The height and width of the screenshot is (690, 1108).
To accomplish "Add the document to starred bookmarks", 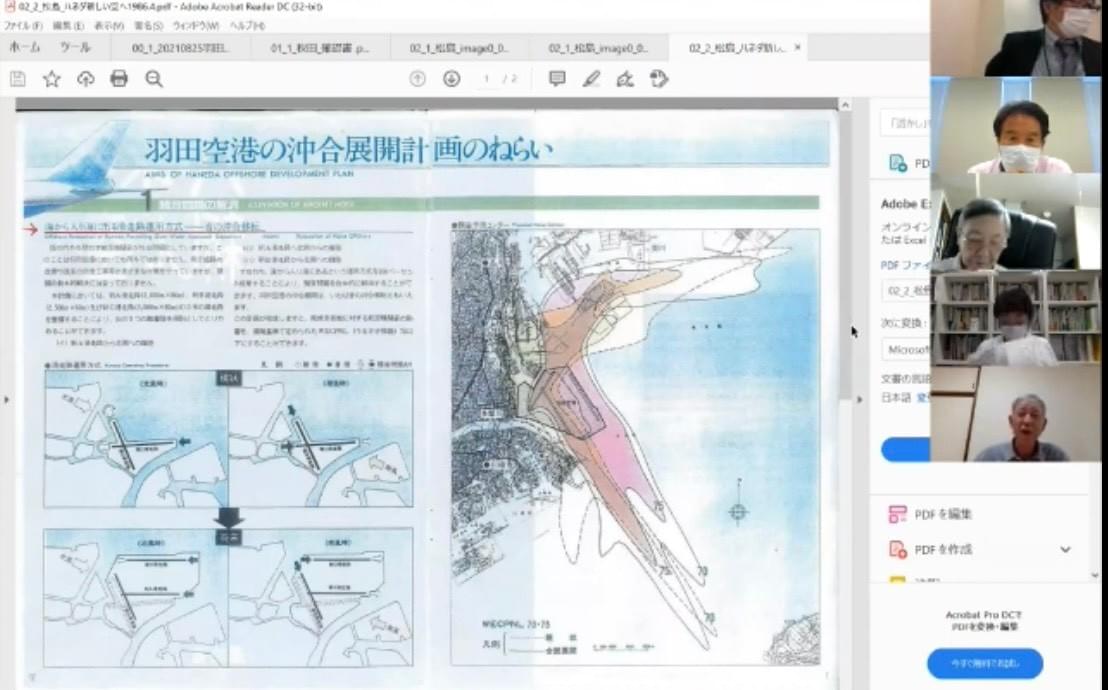I will click(x=52, y=79).
